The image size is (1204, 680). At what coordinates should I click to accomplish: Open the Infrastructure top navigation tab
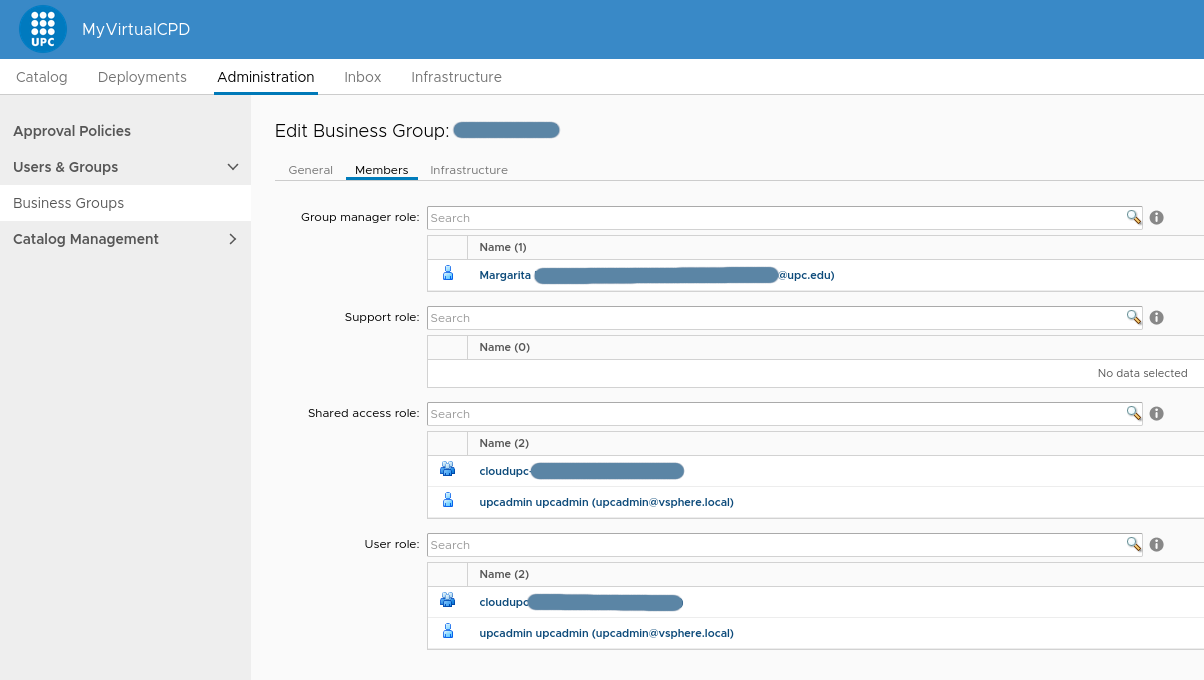pos(456,77)
